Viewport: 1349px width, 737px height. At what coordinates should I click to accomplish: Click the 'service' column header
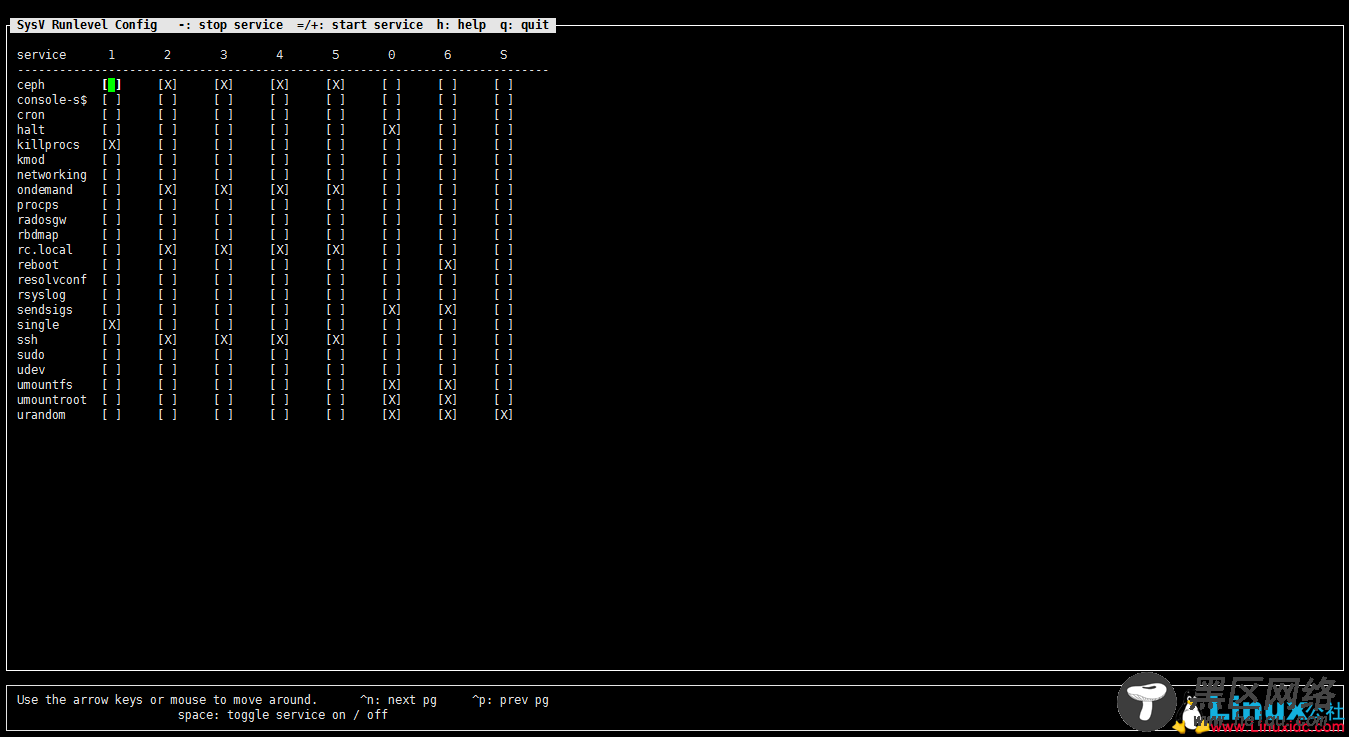click(x=42, y=55)
